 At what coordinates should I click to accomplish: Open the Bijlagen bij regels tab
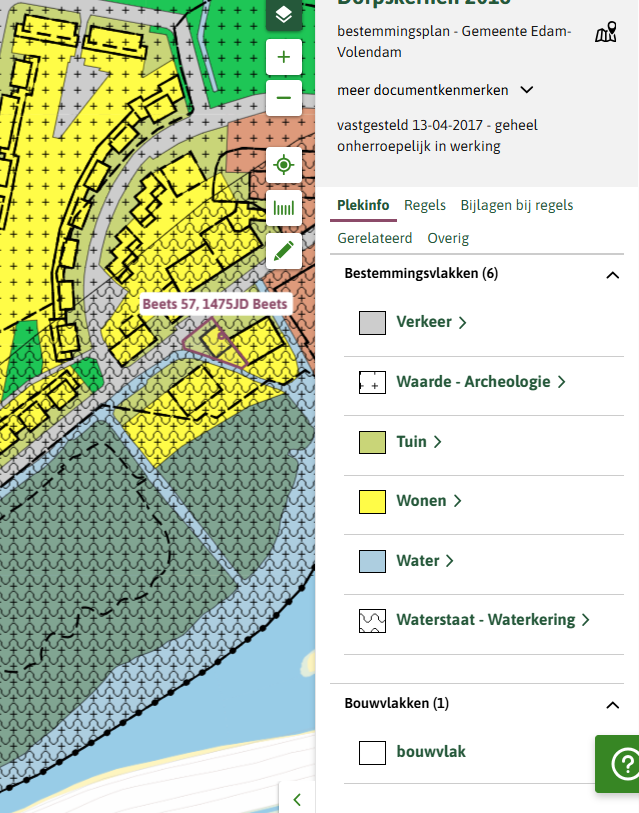tap(516, 205)
